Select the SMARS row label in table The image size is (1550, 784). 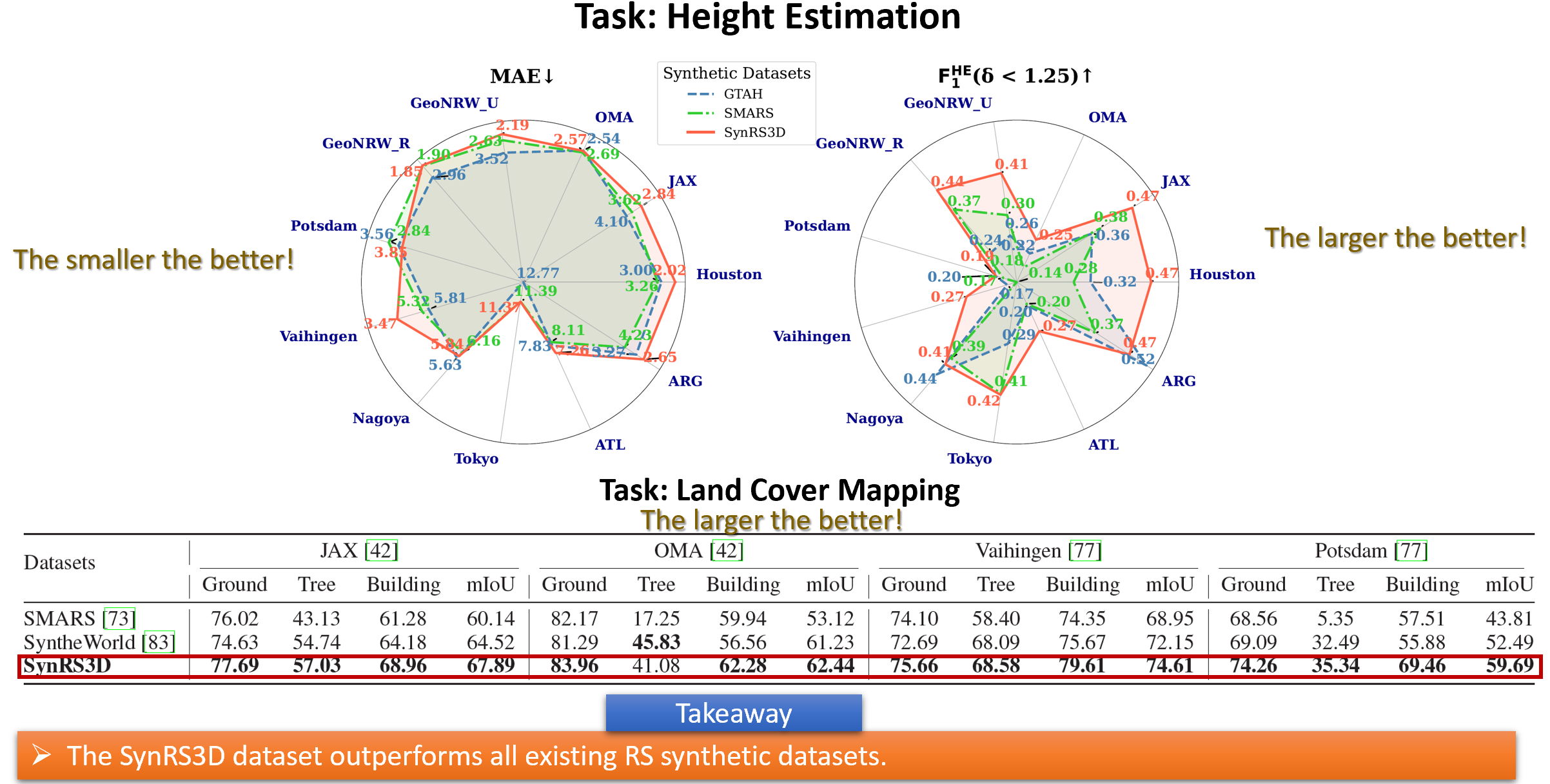point(59,618)
